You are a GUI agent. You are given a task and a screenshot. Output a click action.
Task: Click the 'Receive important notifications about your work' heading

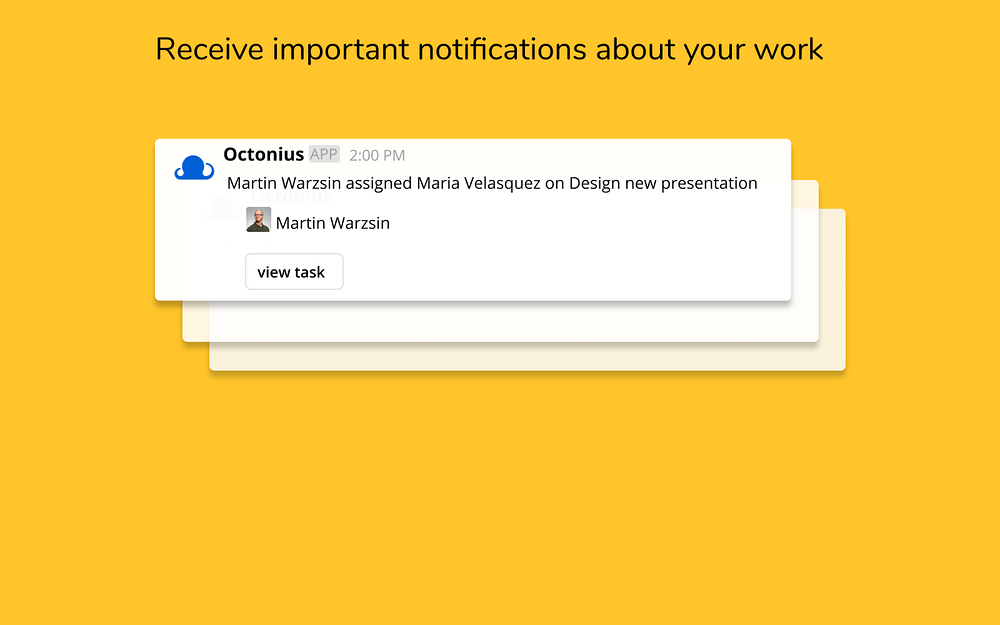[489, 50]
